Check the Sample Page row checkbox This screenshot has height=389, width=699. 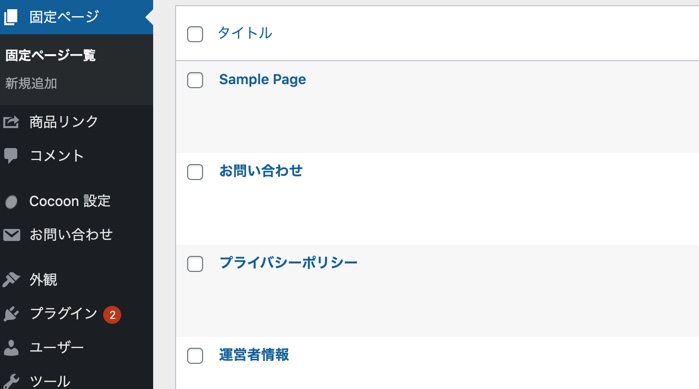pyautogui.click(x=195, y=80)
